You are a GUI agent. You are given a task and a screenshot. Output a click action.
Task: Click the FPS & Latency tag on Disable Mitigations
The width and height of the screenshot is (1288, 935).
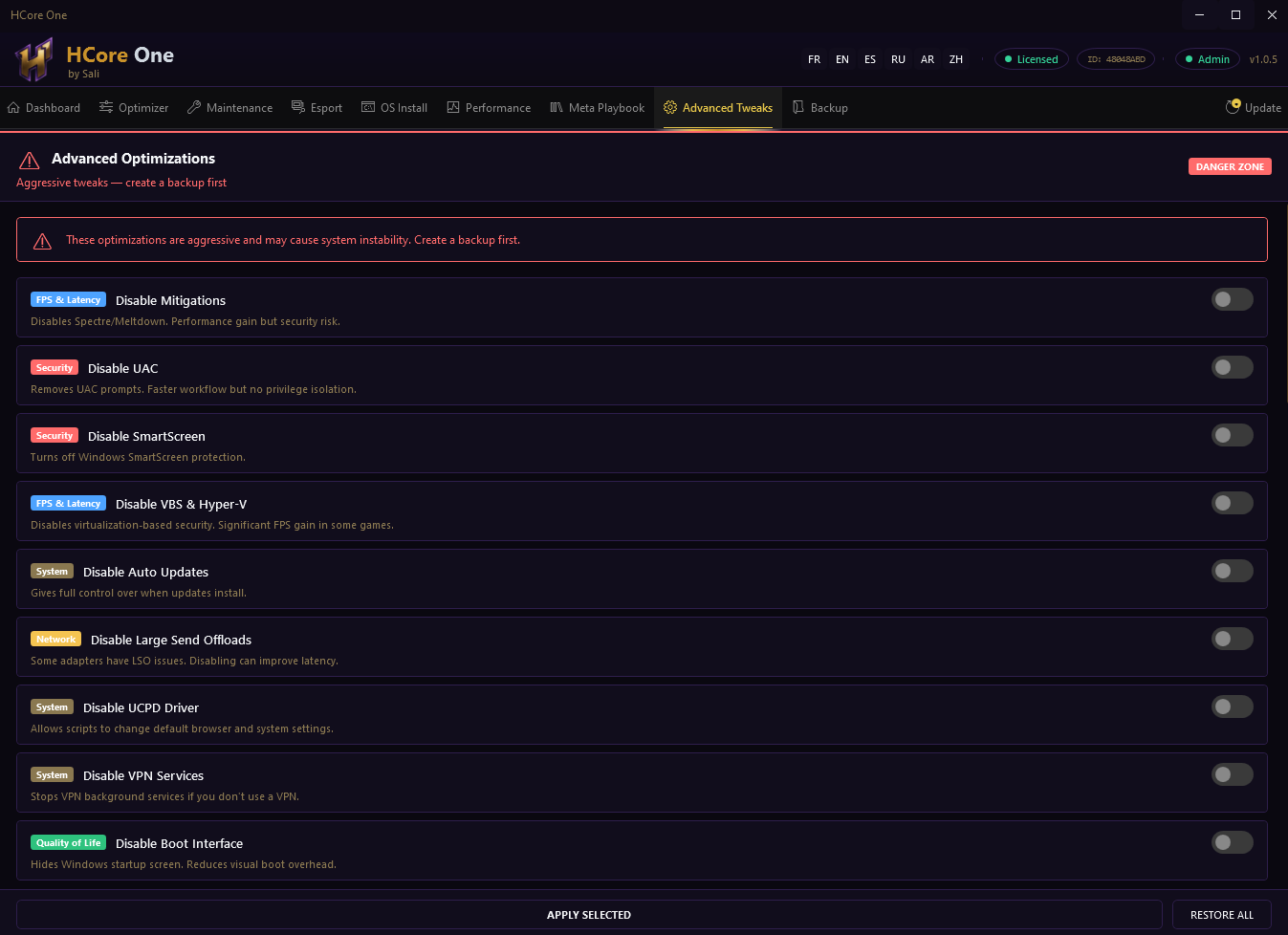68,300
